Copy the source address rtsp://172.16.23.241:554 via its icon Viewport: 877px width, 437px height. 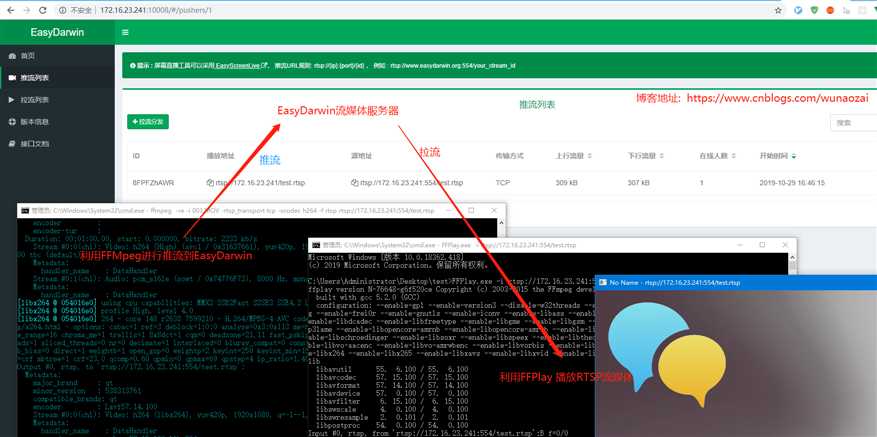[x=354, y=182]
